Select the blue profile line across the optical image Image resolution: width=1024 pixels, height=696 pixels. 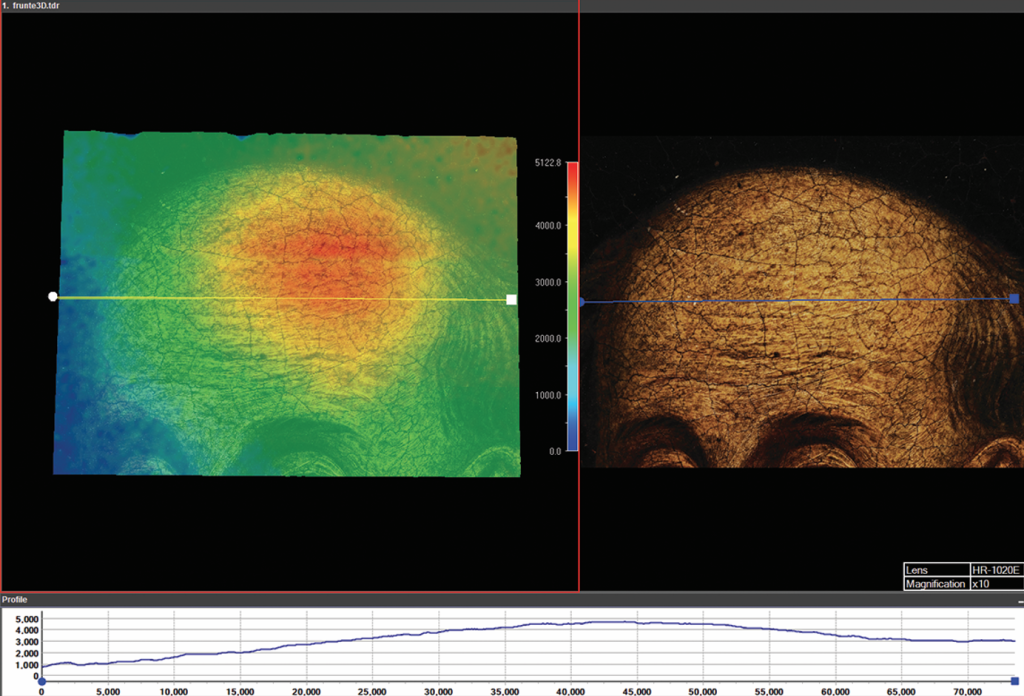[800, 300]
